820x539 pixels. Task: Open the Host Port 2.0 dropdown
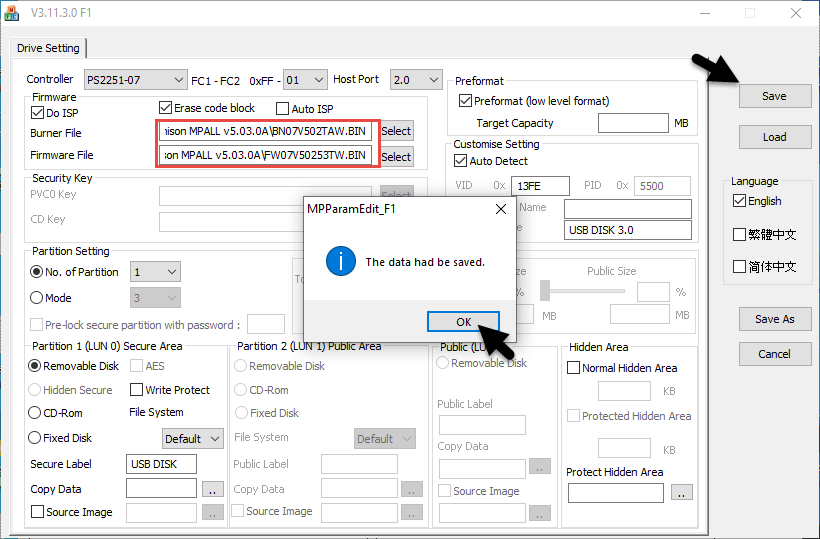click(416, 80)
